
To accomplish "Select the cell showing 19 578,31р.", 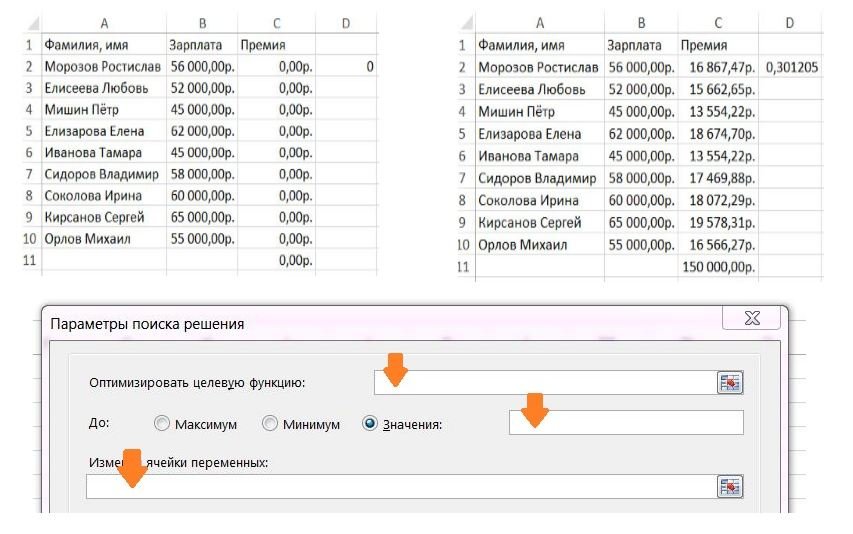I will click(718, 222).
